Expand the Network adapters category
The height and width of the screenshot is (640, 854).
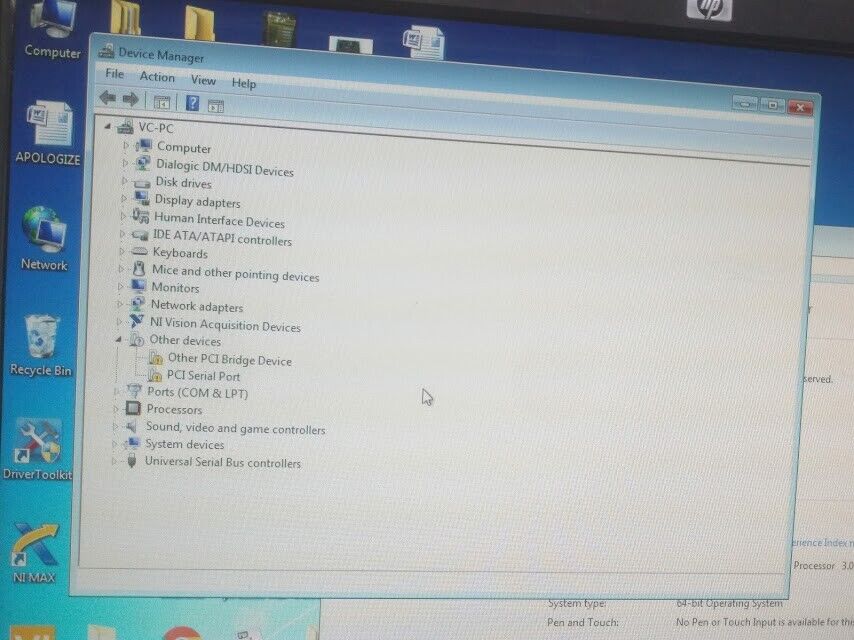pyautogui.click(x=121, y=304)
